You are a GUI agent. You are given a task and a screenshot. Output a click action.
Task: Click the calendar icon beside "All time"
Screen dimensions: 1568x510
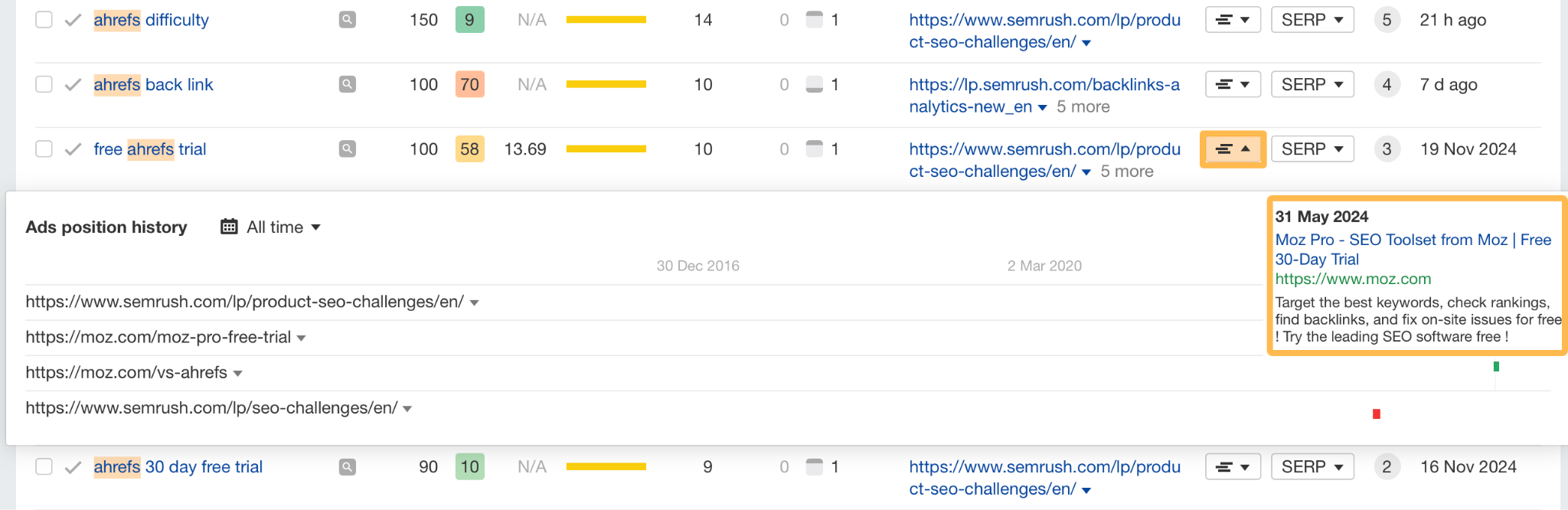228,226
